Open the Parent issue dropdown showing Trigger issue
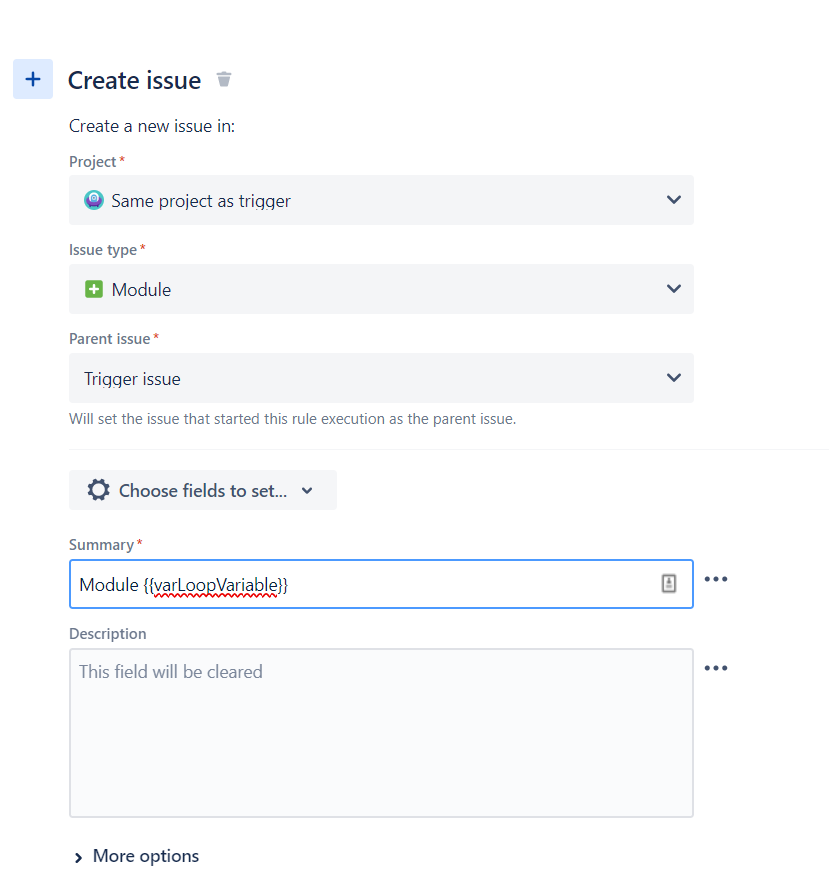Viewport: 829px width, 872px height. (381, 378)
